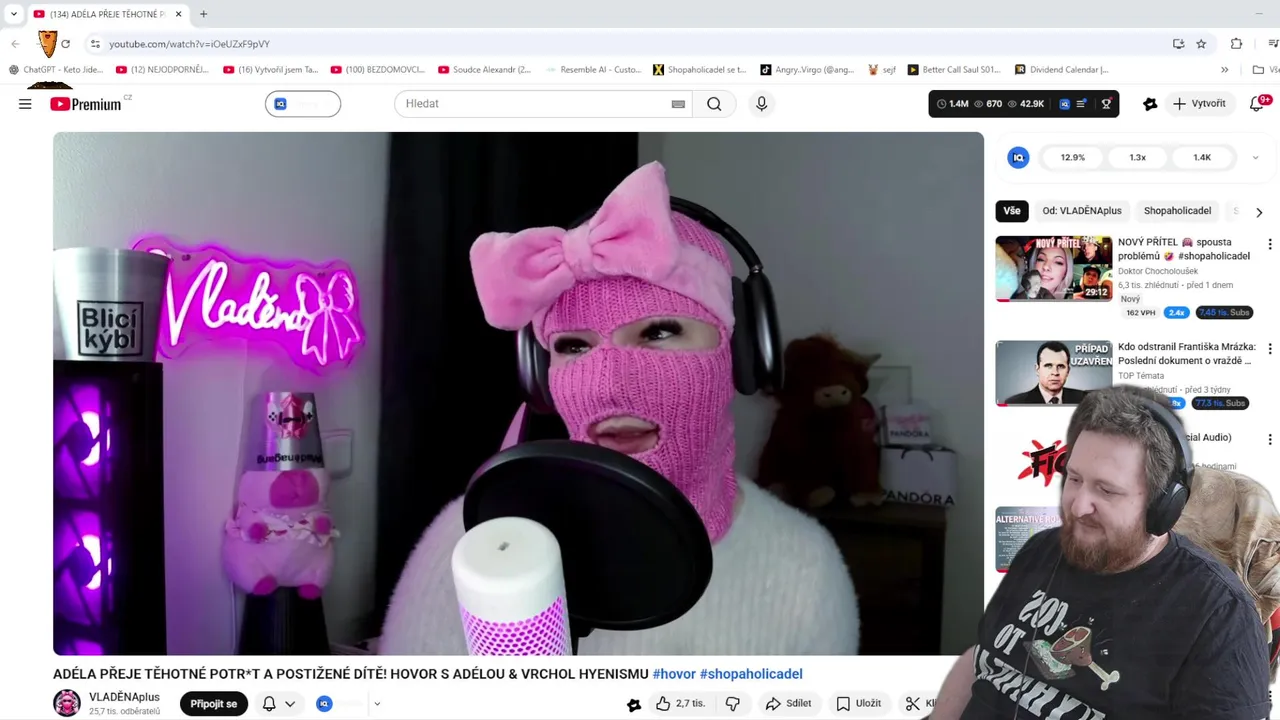Open VLADĚNAplus channel avatar
Screen dimensions: 1280x720
tap(67, 703)
